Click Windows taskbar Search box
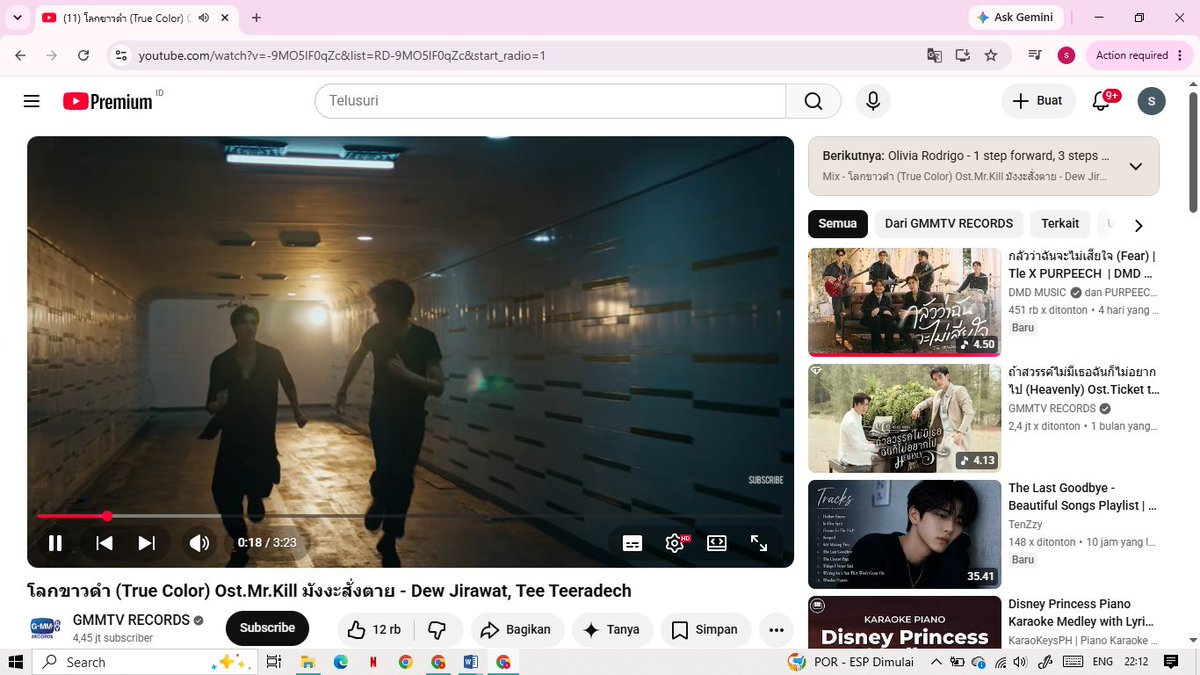This screenshot has width=1200, height=675. (x=145, y=662)
